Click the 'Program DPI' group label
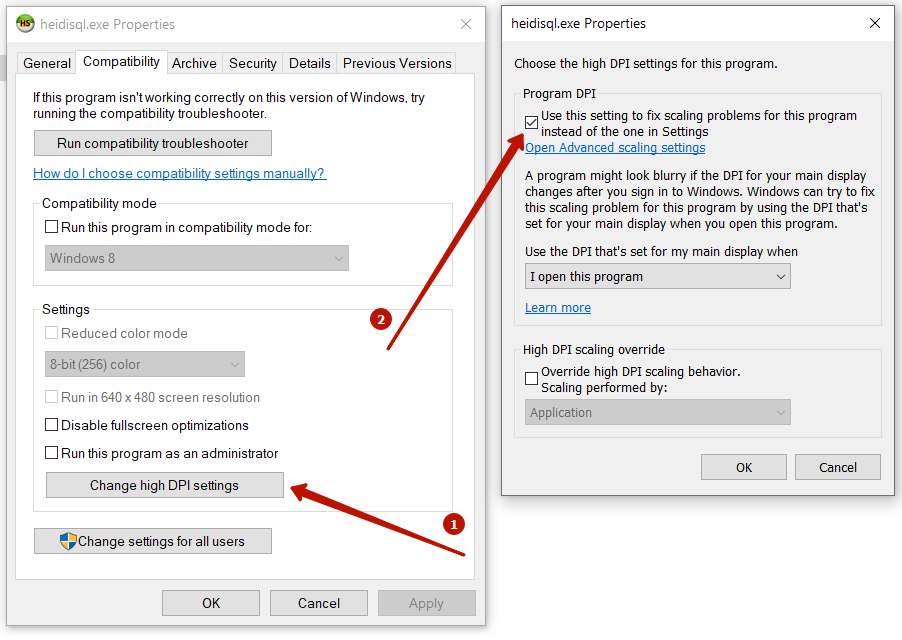Screen dimensions: 902x640 (x=559, y=94)
